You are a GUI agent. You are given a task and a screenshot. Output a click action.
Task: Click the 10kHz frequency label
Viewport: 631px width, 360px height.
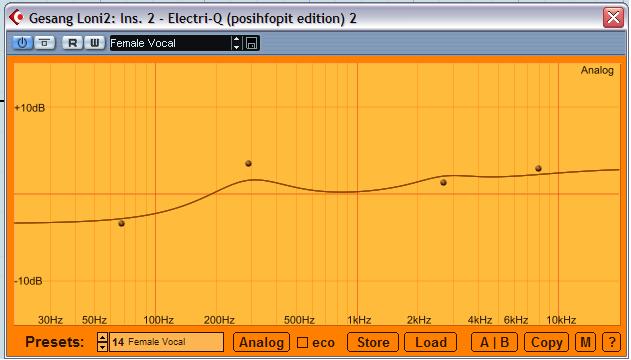coord(561,320)
